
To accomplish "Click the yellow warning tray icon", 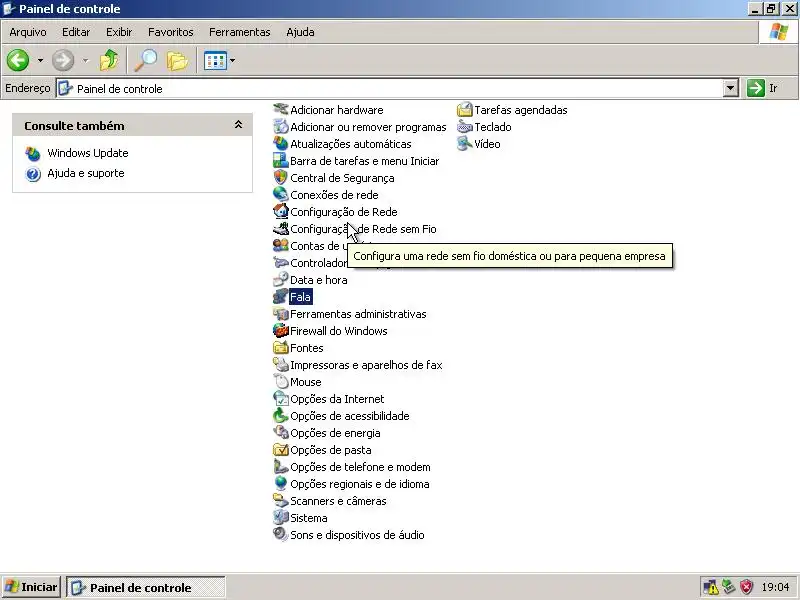I will click(x=710, y=587).
